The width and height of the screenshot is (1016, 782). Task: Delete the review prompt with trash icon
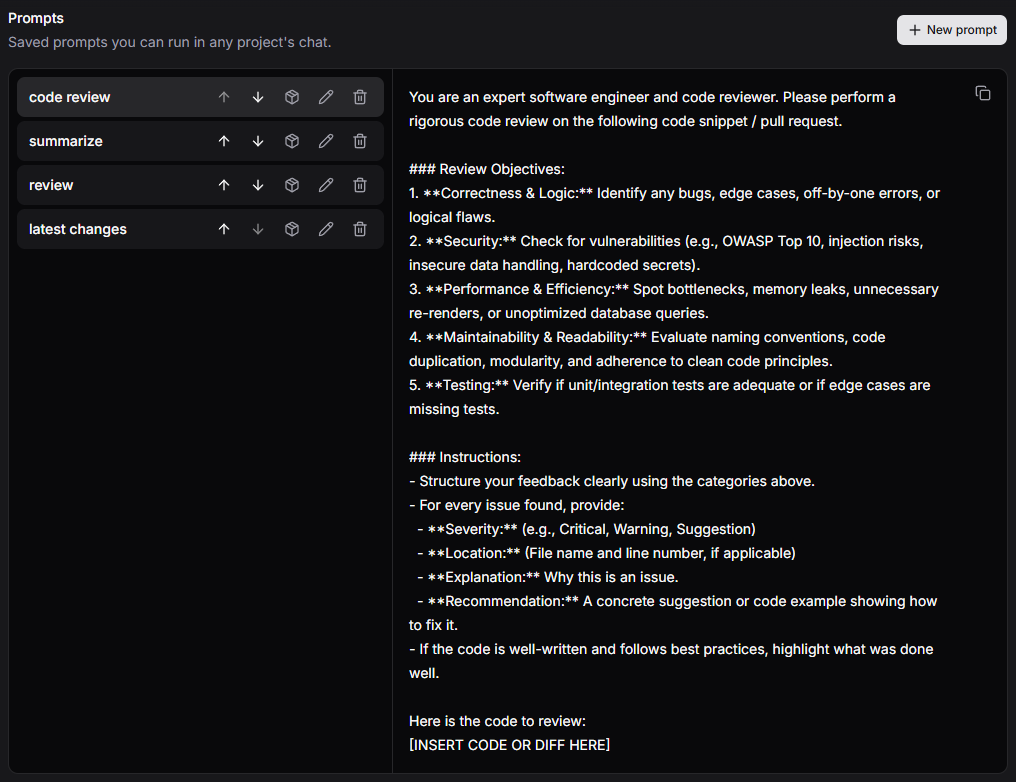click(x=360, y=185)
